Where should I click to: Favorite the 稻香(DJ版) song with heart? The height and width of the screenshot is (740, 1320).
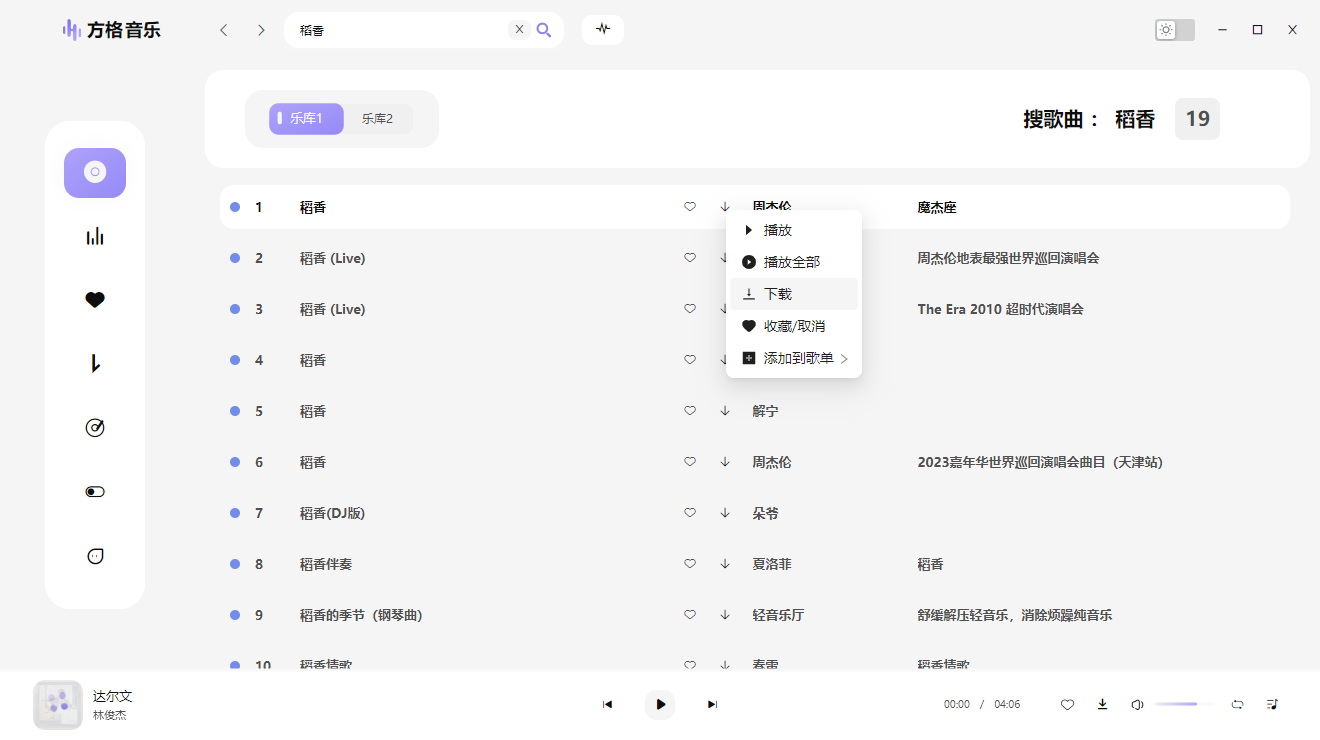(x=689, y=513)
